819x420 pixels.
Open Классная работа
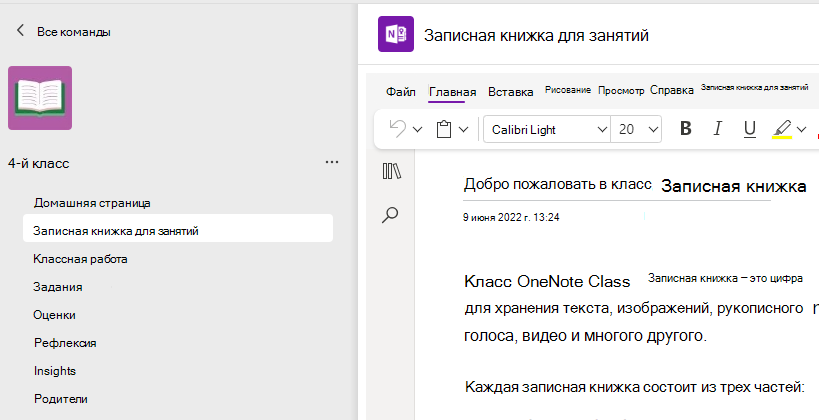pyautogui.click(x=80, y=259)
